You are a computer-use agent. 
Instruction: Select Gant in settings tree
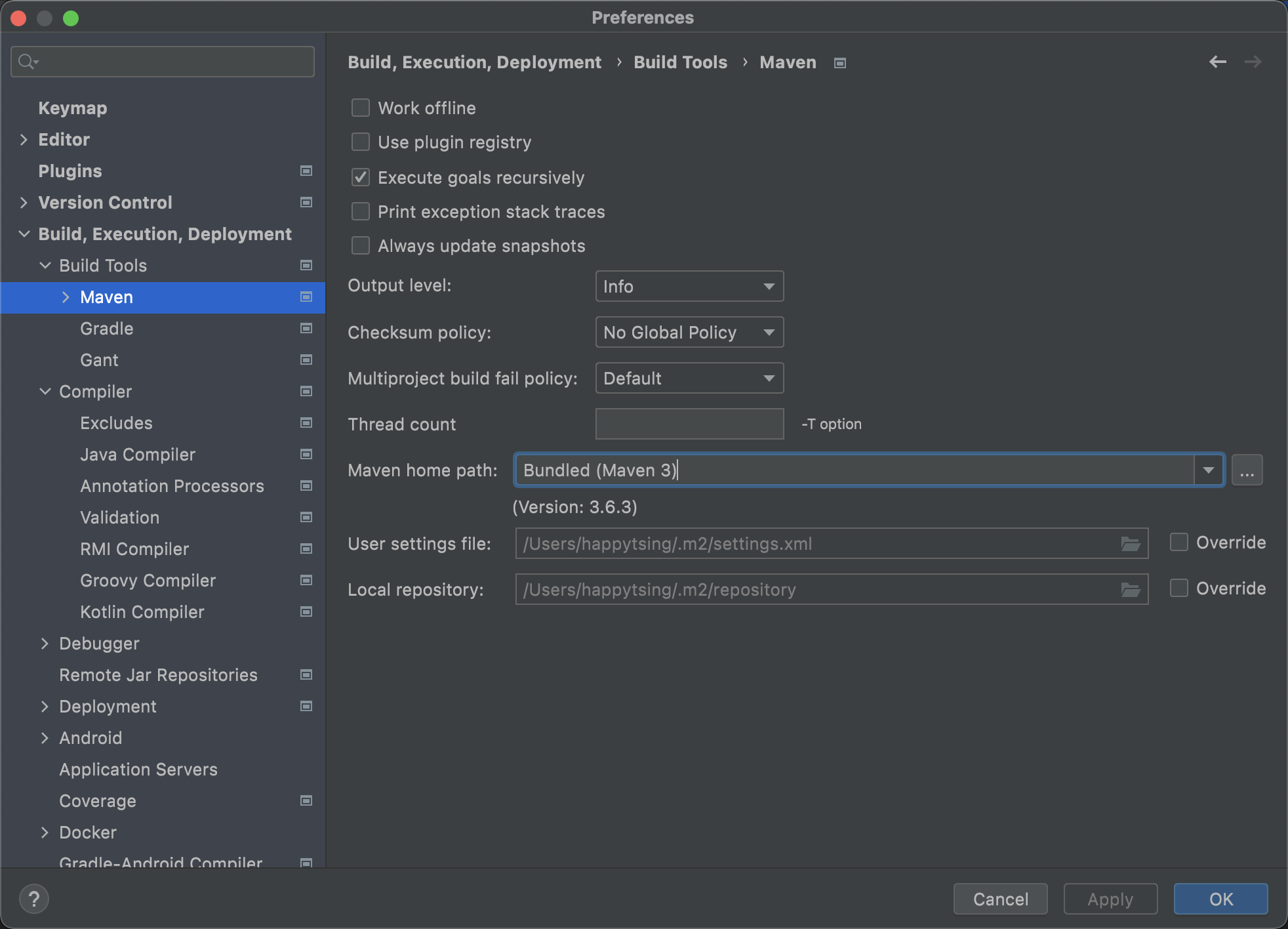click(x=99, y=360)
